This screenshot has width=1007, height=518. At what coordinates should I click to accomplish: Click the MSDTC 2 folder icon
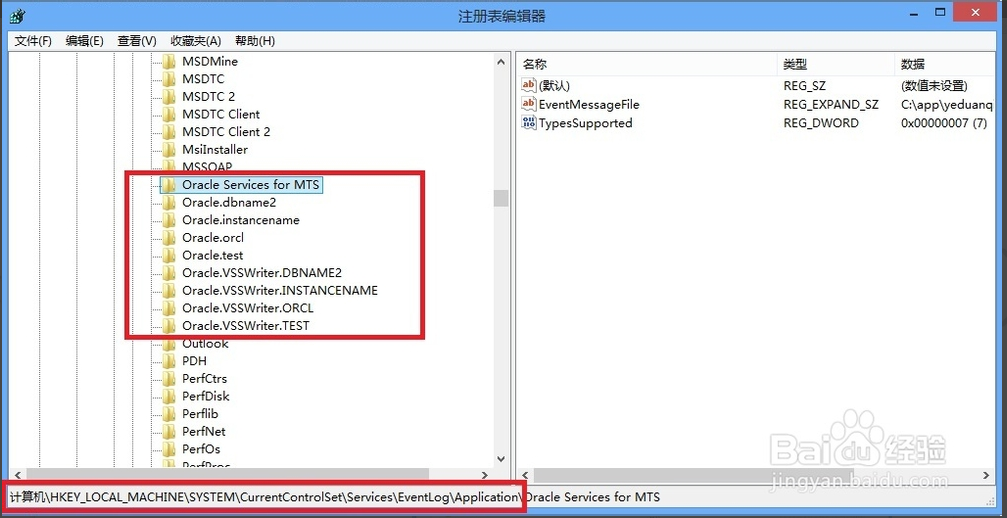pyautogui.click(x=169, y=97)
